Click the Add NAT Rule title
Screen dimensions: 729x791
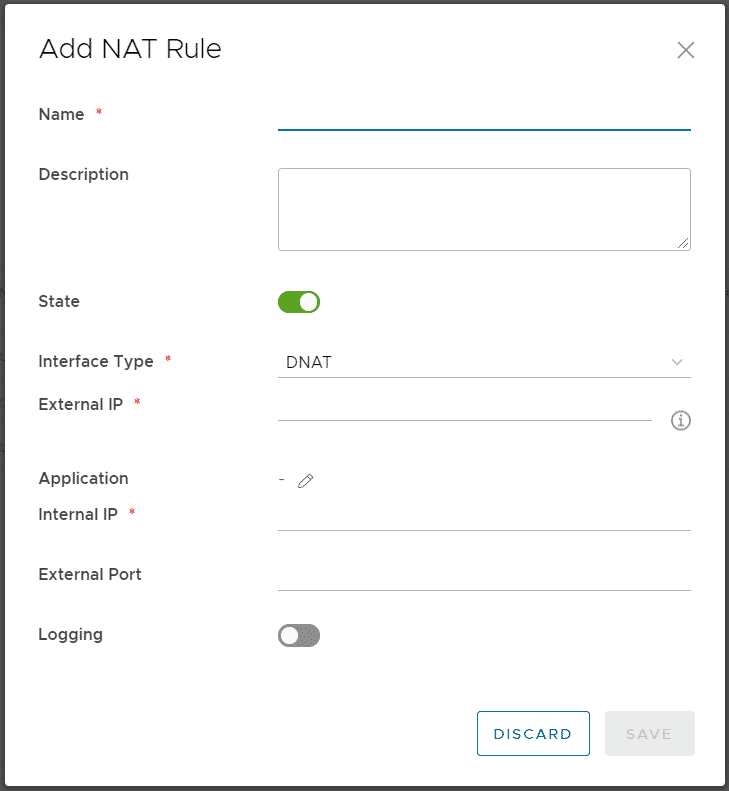click(x=130, y=49)
